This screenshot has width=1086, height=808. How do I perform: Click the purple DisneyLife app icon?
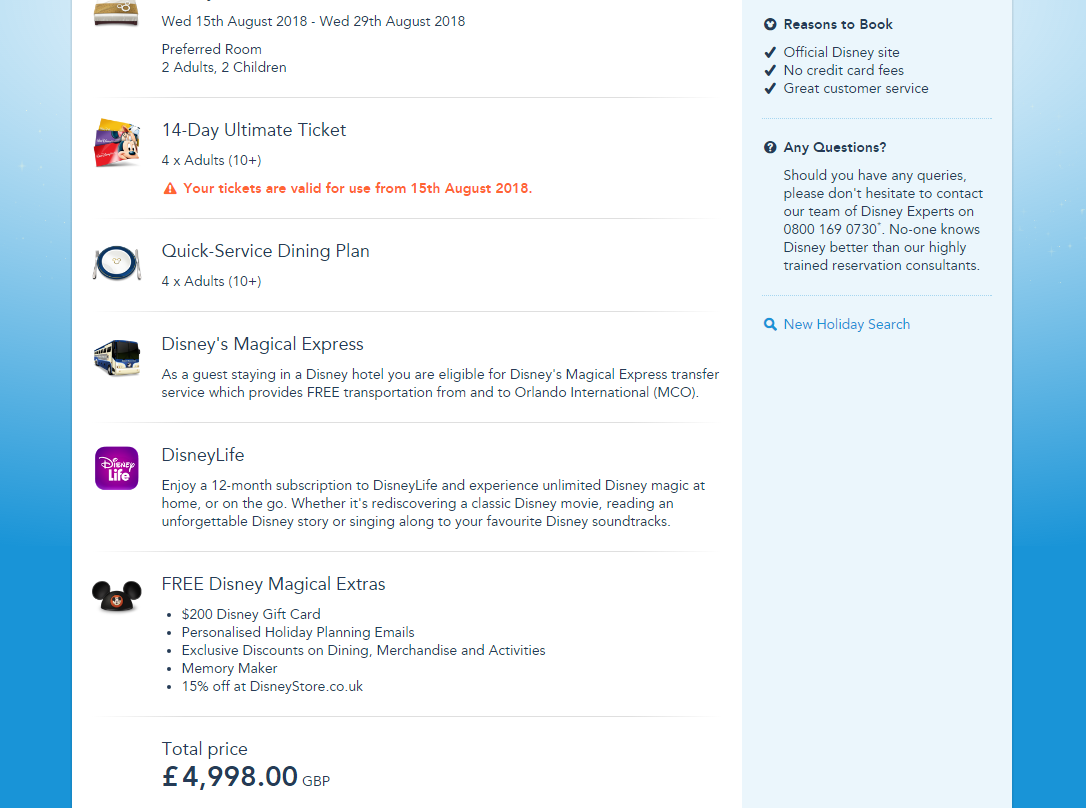(117, 468)
